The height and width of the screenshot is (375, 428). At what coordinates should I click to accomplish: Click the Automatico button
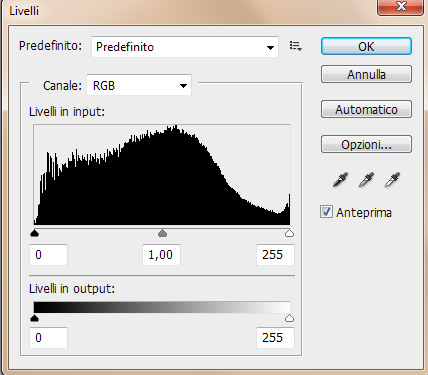pyautogui.click(x=366, y=109)
